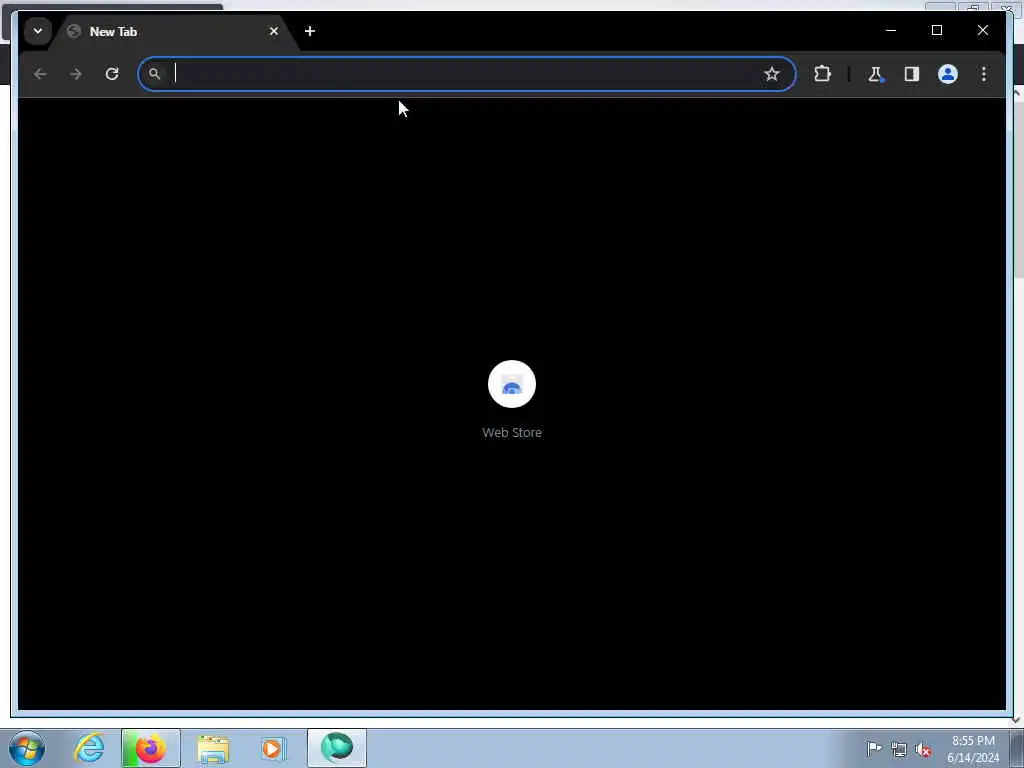Open Windows Explorer folder from taskbar
The height and width of the screenshot is (768, 1024).
[213, 749]
